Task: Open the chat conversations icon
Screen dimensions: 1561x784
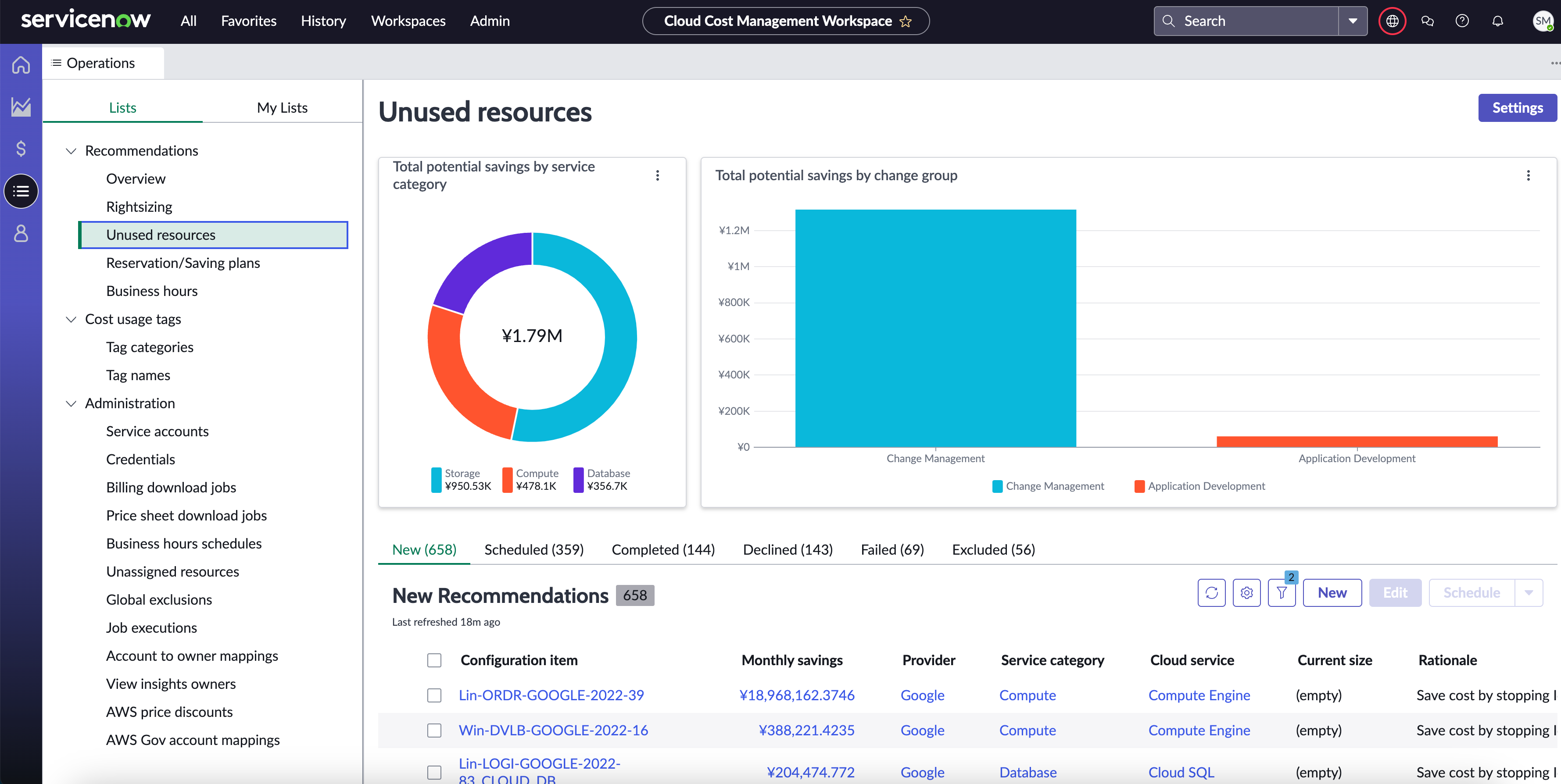Action: coord(1428,21)
